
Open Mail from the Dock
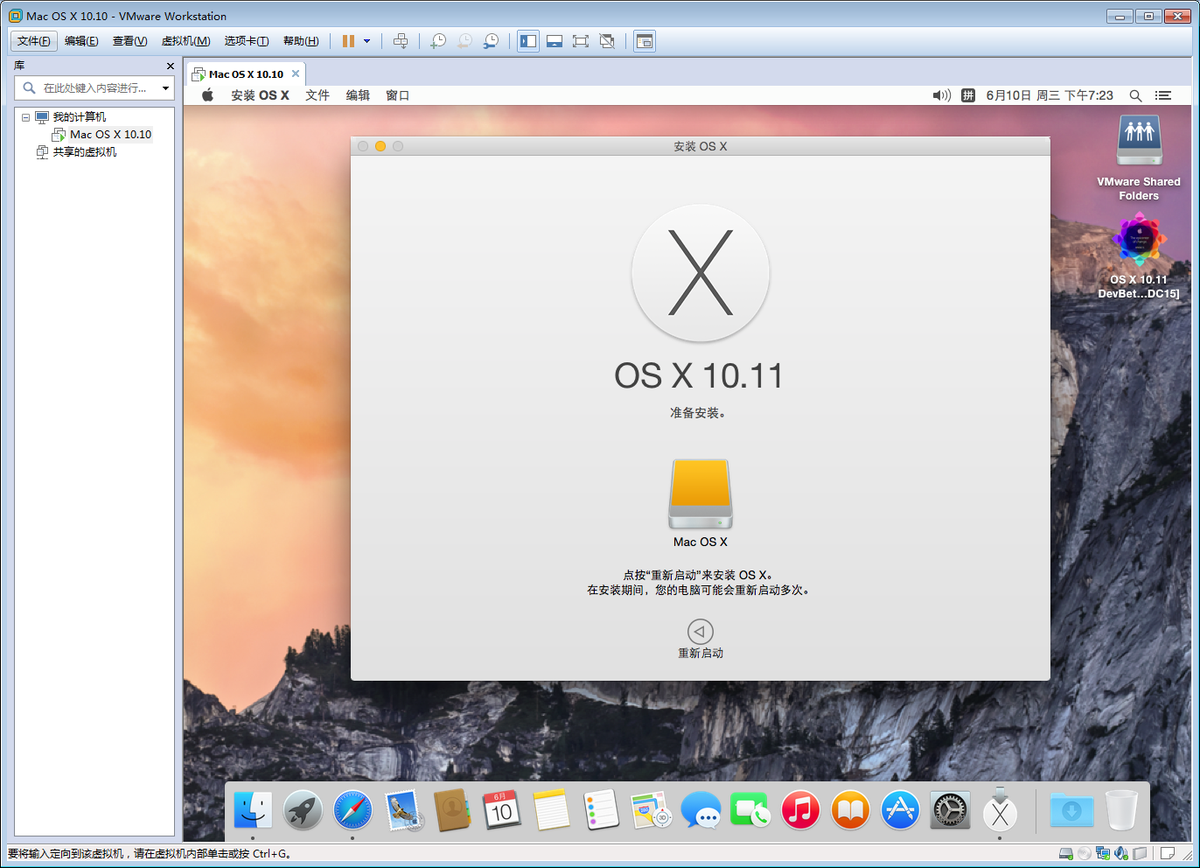point(404,810)
